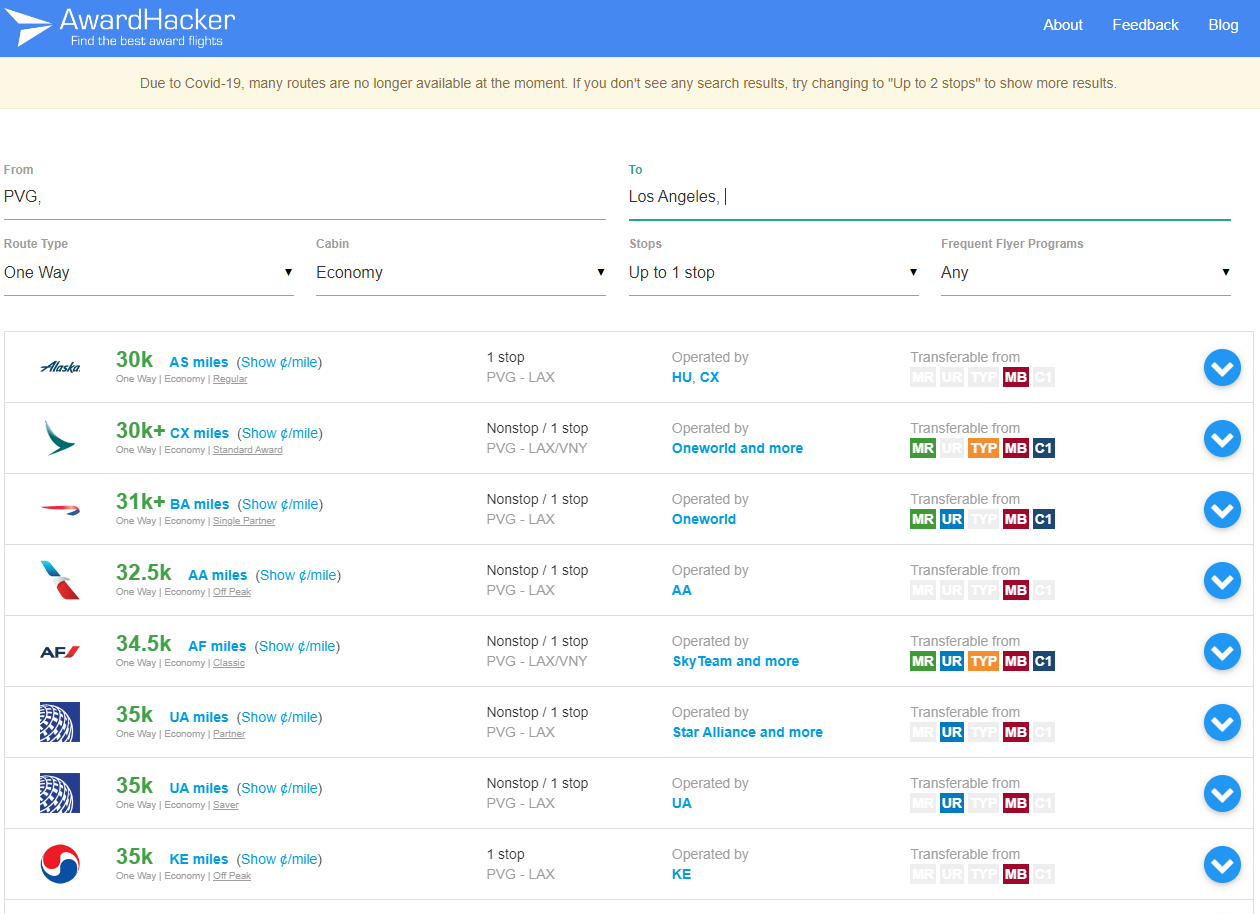1260x914 pixels.
Task: Click MB badge in the UA Saver row
Action: [1015, 803]
